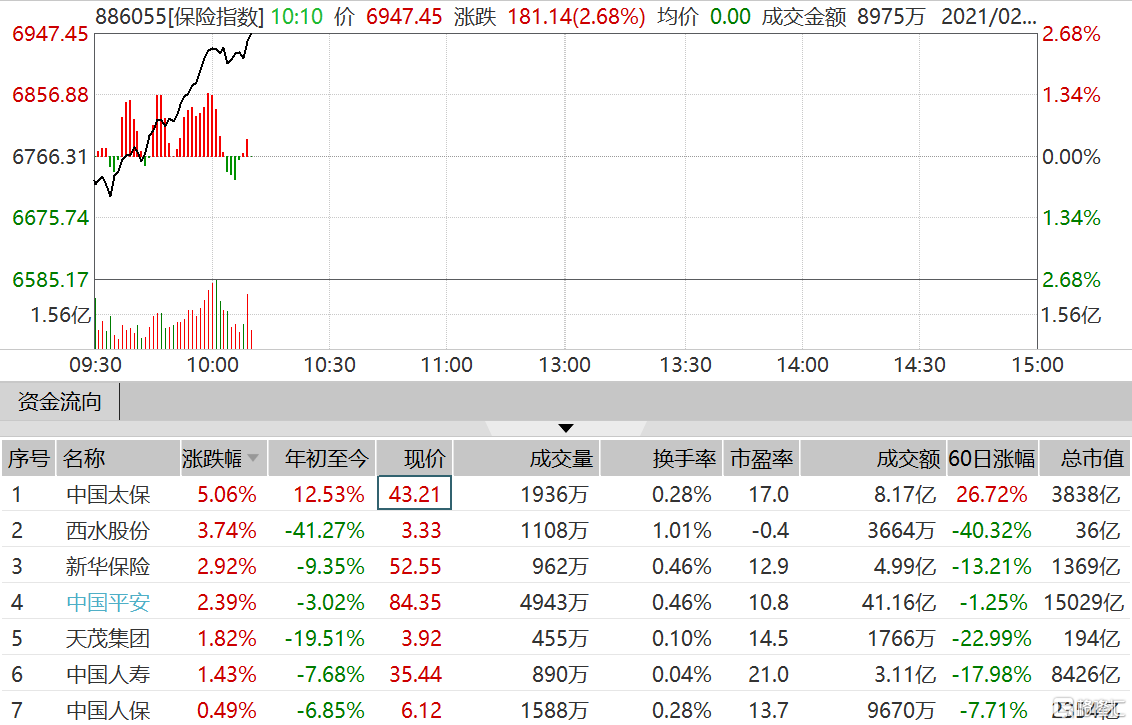Click the 1.01% turnover rate cell
Image resolution: width=1132 pixels, height=725 pixels.
tap(682, 531)
